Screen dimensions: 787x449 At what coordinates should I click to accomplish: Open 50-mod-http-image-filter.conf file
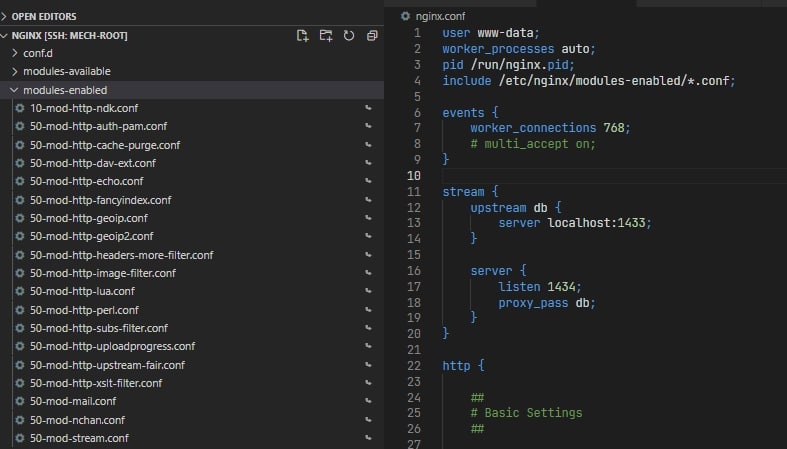tap(103, 273)
